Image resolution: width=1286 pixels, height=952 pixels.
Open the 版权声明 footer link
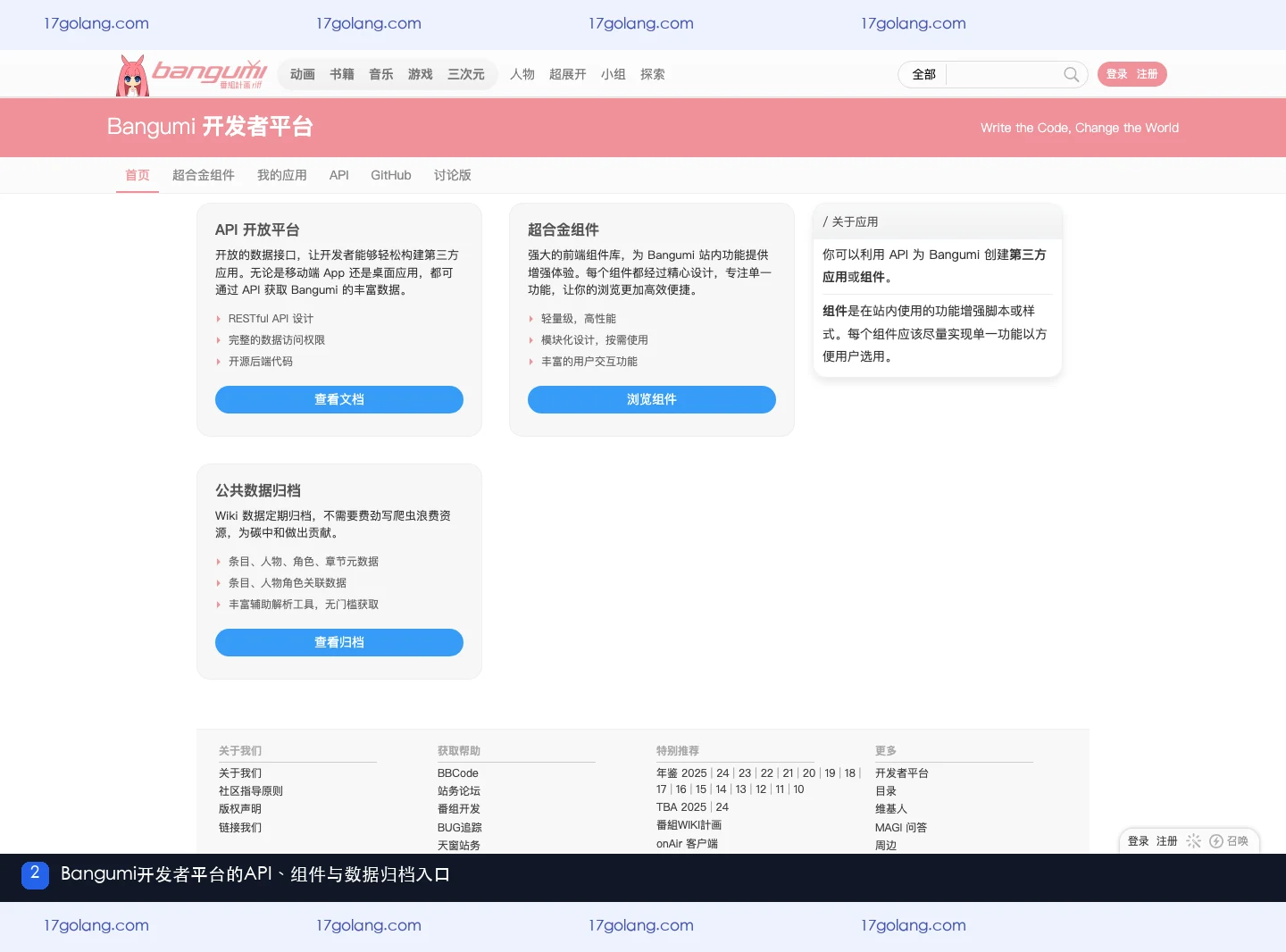point(239,809)
